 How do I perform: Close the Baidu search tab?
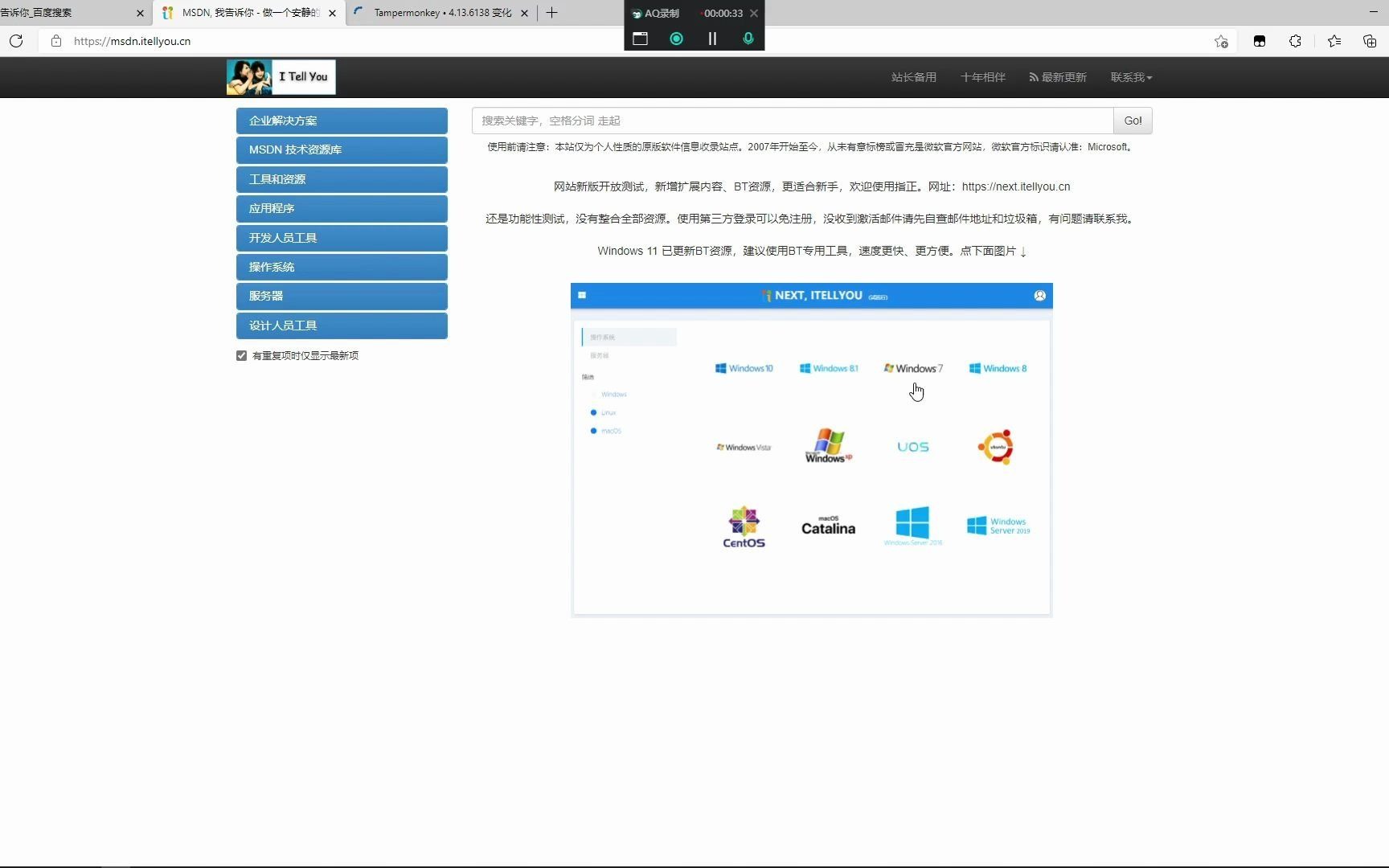coord(140,13)
